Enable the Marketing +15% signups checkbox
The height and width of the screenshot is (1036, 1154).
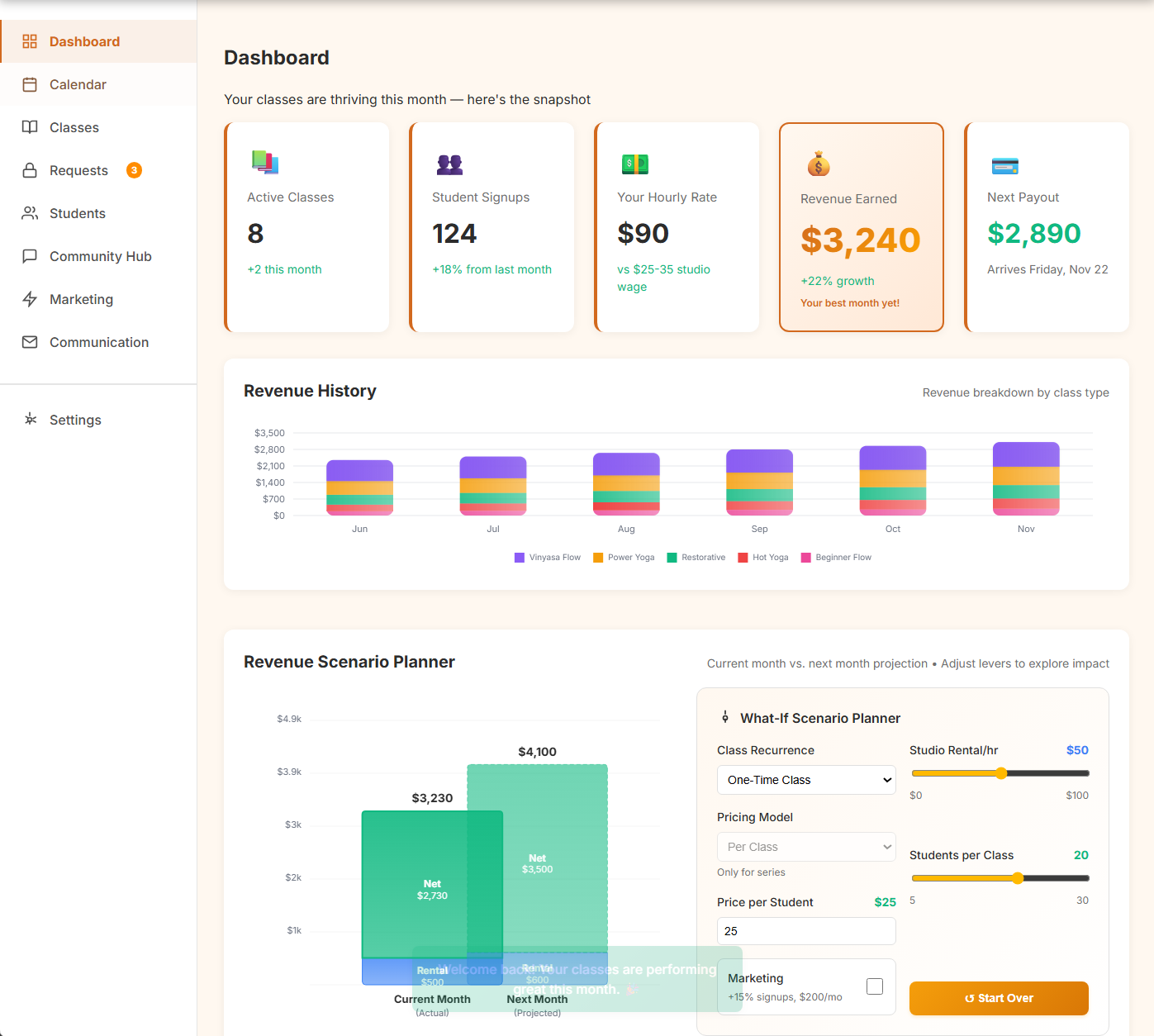coord(874,986)
